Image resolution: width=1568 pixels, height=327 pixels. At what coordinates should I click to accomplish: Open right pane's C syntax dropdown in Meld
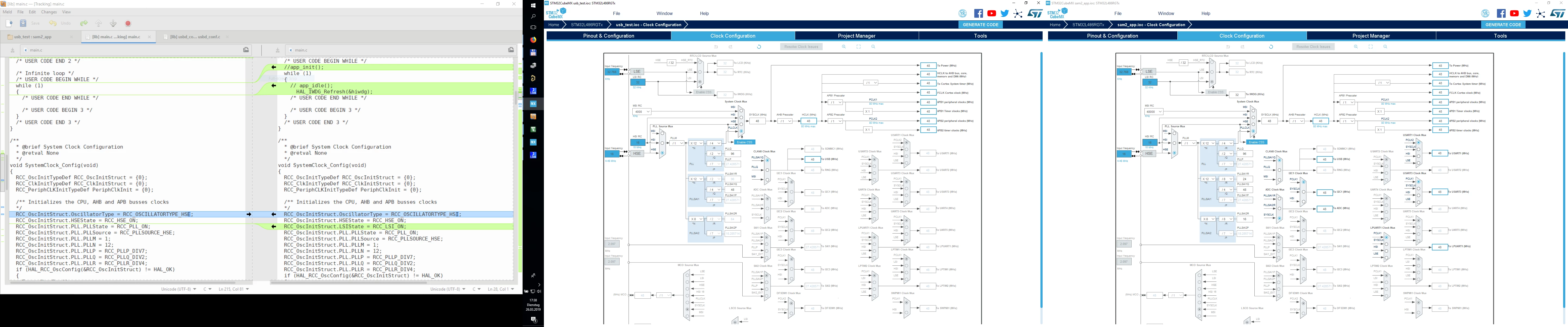[x=476, y=289]
